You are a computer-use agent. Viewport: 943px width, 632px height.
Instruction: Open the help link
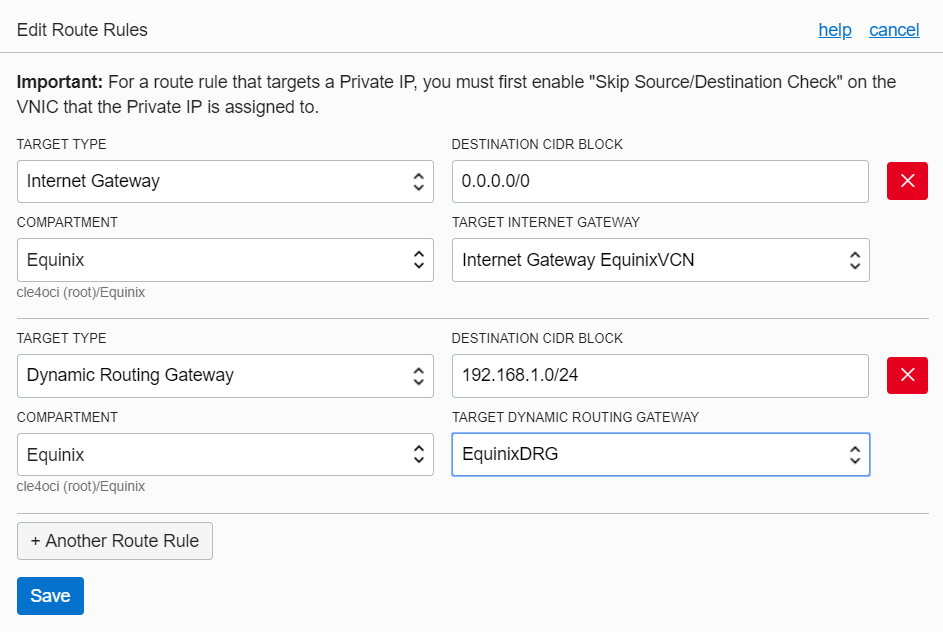[x=835, y=30]
